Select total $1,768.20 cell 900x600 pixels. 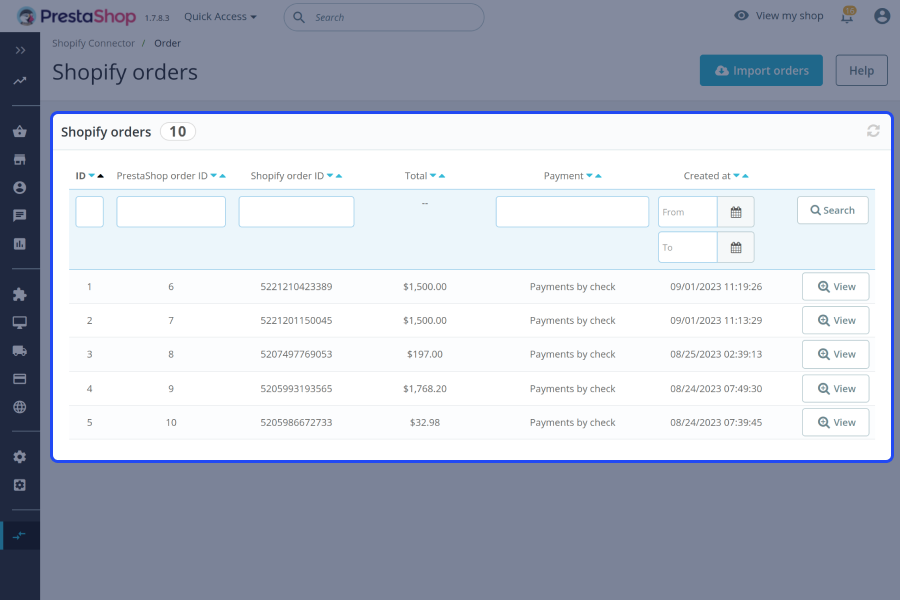pos(425,389)
